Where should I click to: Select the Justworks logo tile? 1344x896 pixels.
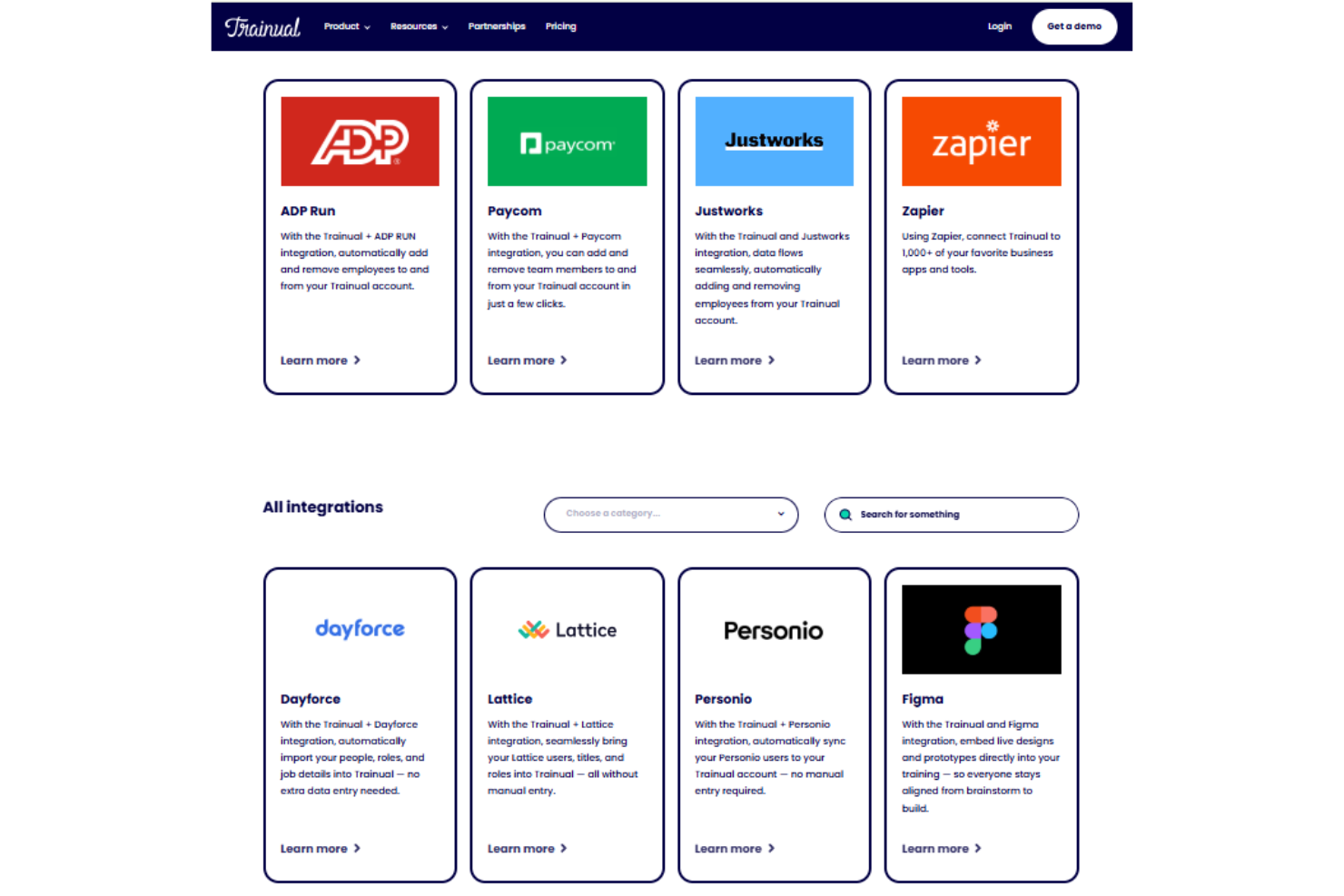pyautogui.click(x=774, y=141)
